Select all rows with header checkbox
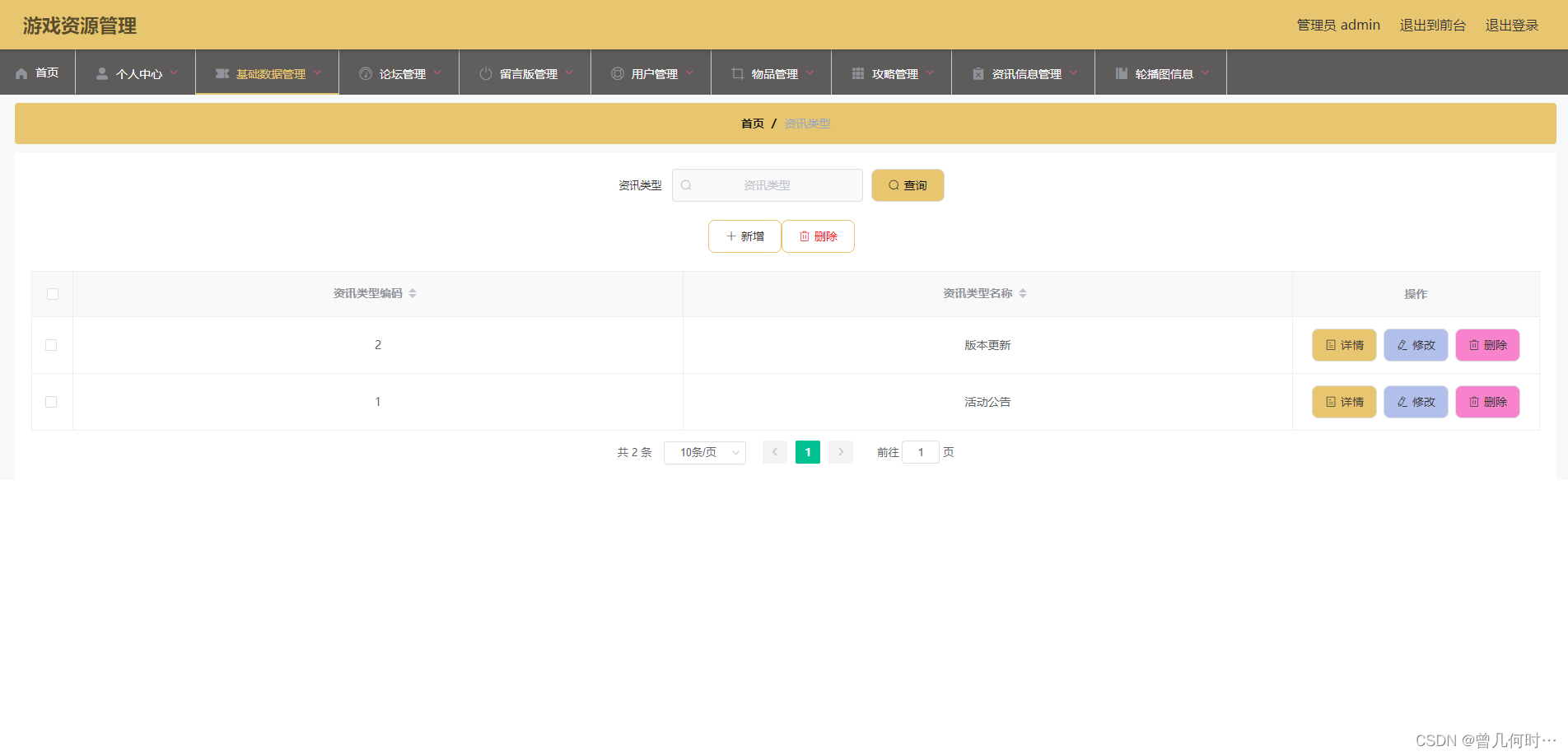This screenshot has width=1568, height=756. coord(53,294)
